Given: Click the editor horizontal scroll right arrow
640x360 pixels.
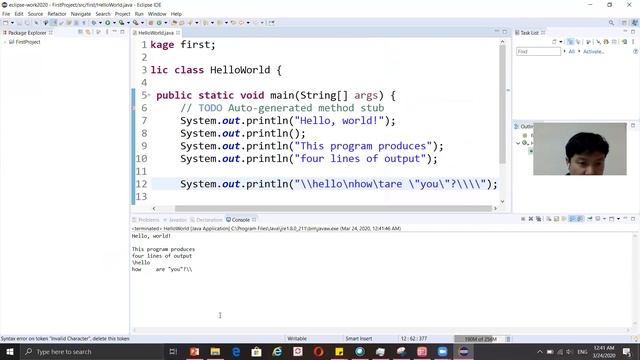Looking at the screenshot, I should pyautogui.click(x=496, y=208).
